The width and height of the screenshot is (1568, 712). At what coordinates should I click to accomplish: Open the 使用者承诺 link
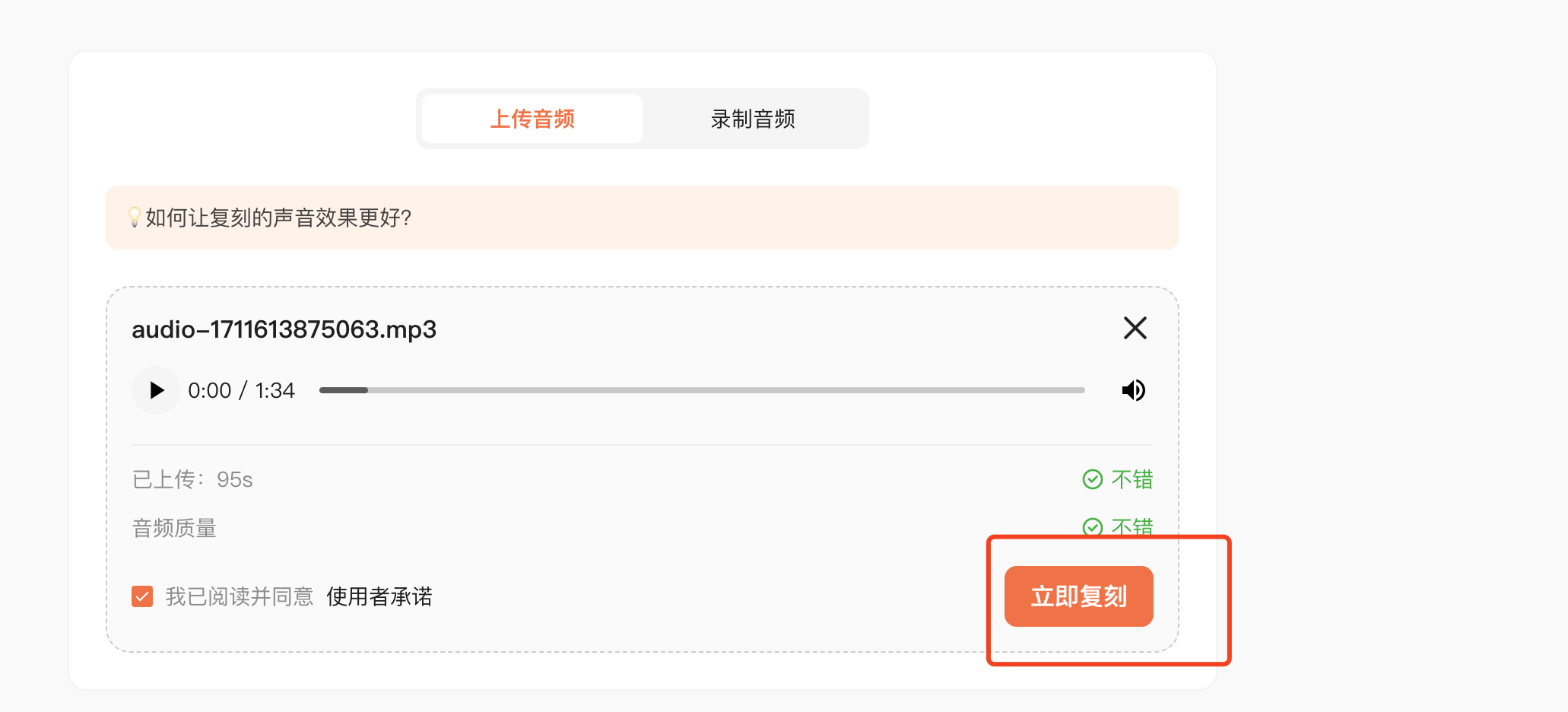pyautogui.click(x=379, y=596)
